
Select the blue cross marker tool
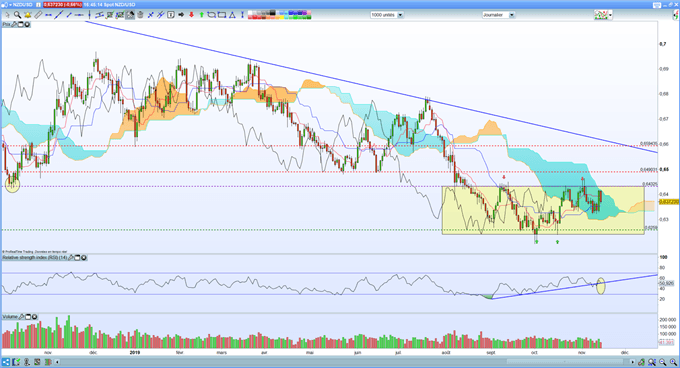click(150, 15)
